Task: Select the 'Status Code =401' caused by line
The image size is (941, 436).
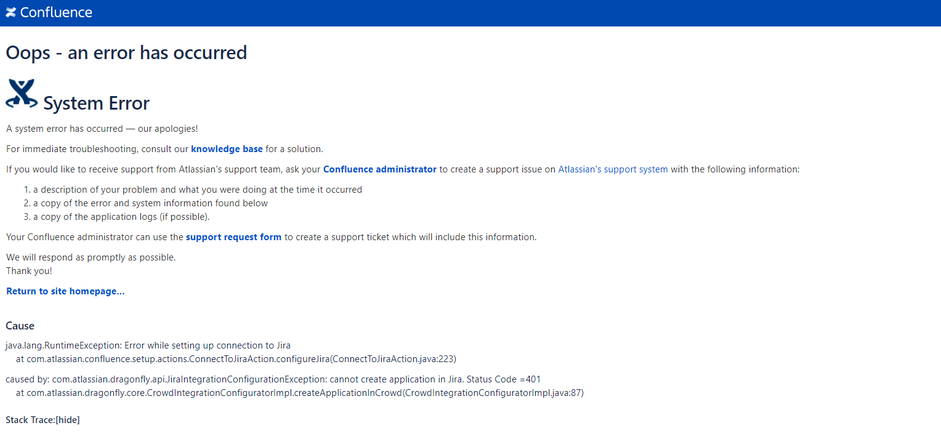Action: point(274,379)
